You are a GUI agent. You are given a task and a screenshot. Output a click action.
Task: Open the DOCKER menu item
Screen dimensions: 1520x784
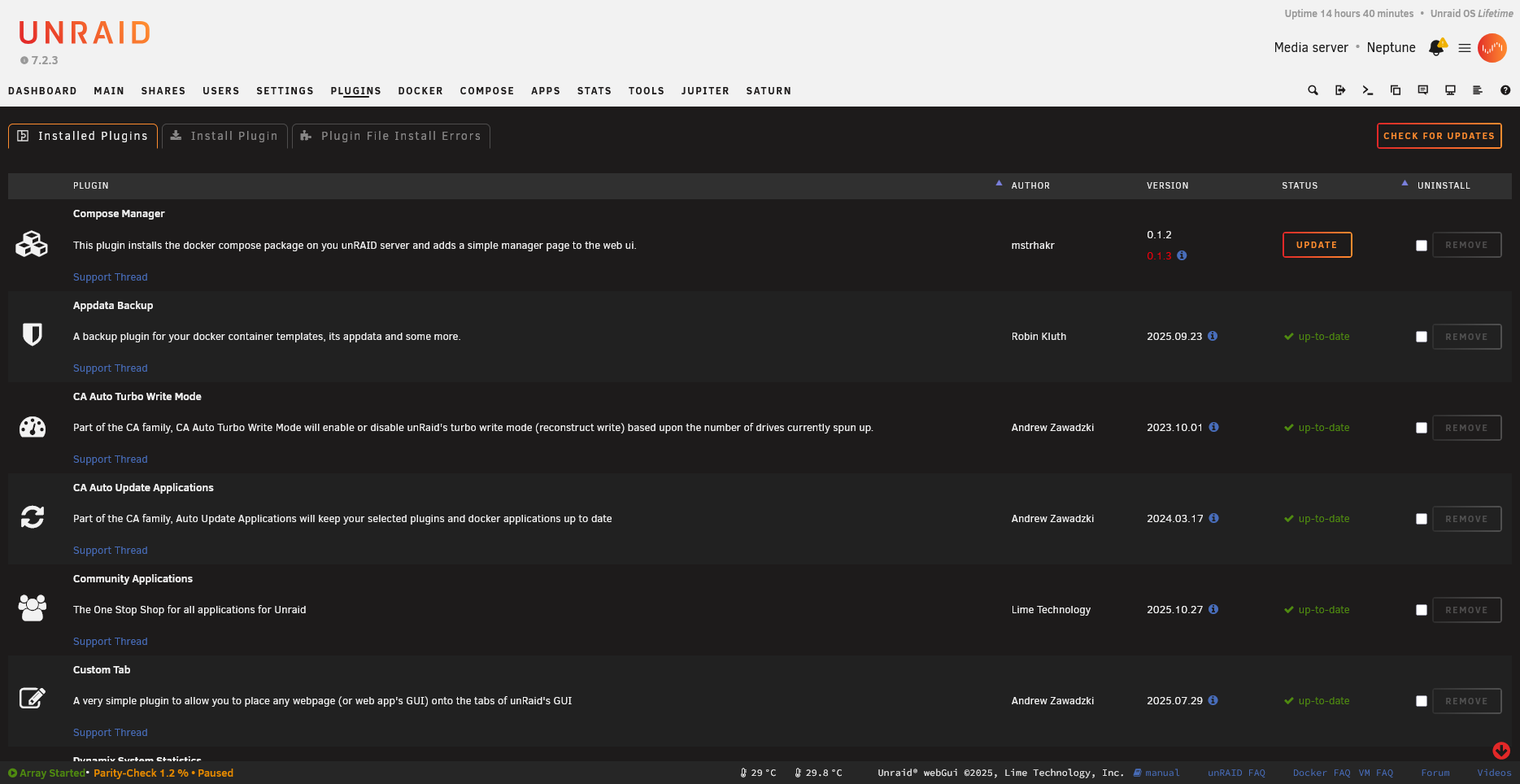[420, 90]
